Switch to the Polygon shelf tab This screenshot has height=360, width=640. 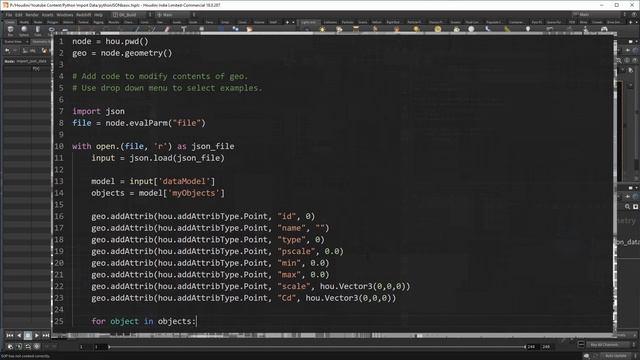click(53, 22)
